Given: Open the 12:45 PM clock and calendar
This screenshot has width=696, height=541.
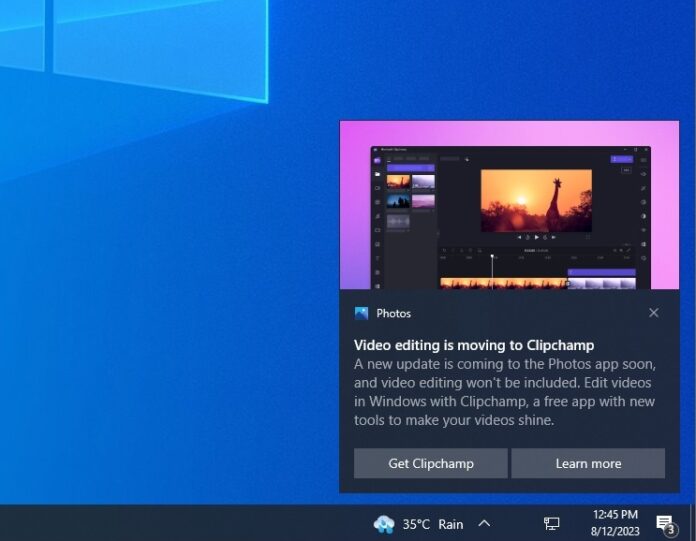Looking at the screenshot, I should 615,523.
